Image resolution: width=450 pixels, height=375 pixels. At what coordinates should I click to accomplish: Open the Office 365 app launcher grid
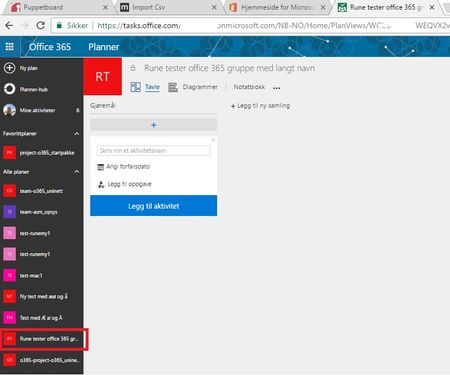pyautogui.click(x=10, y=47)
